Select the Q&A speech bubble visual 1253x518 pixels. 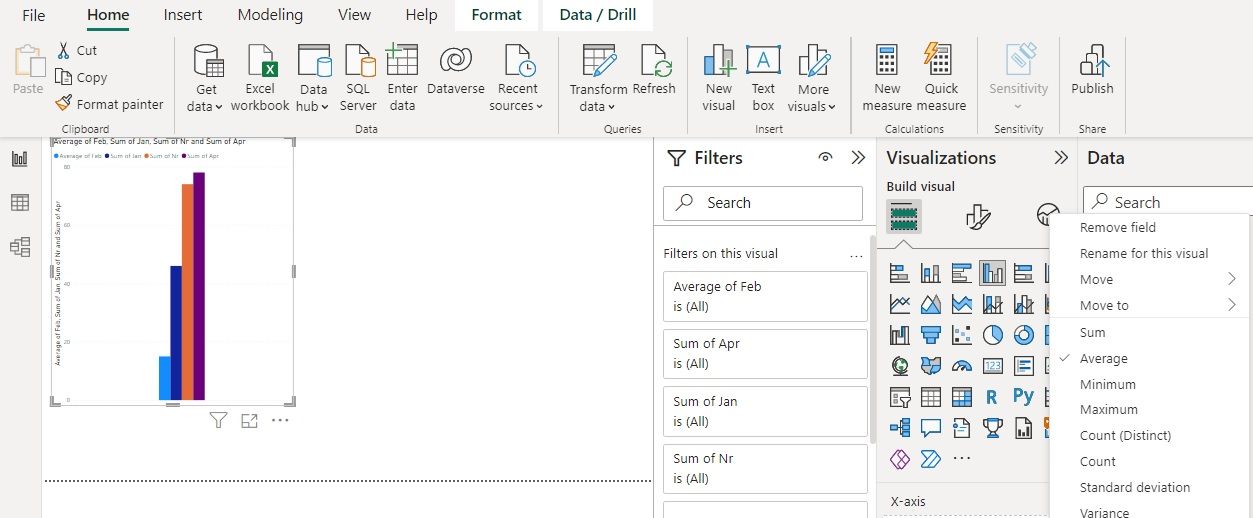(x=931, y=428)
